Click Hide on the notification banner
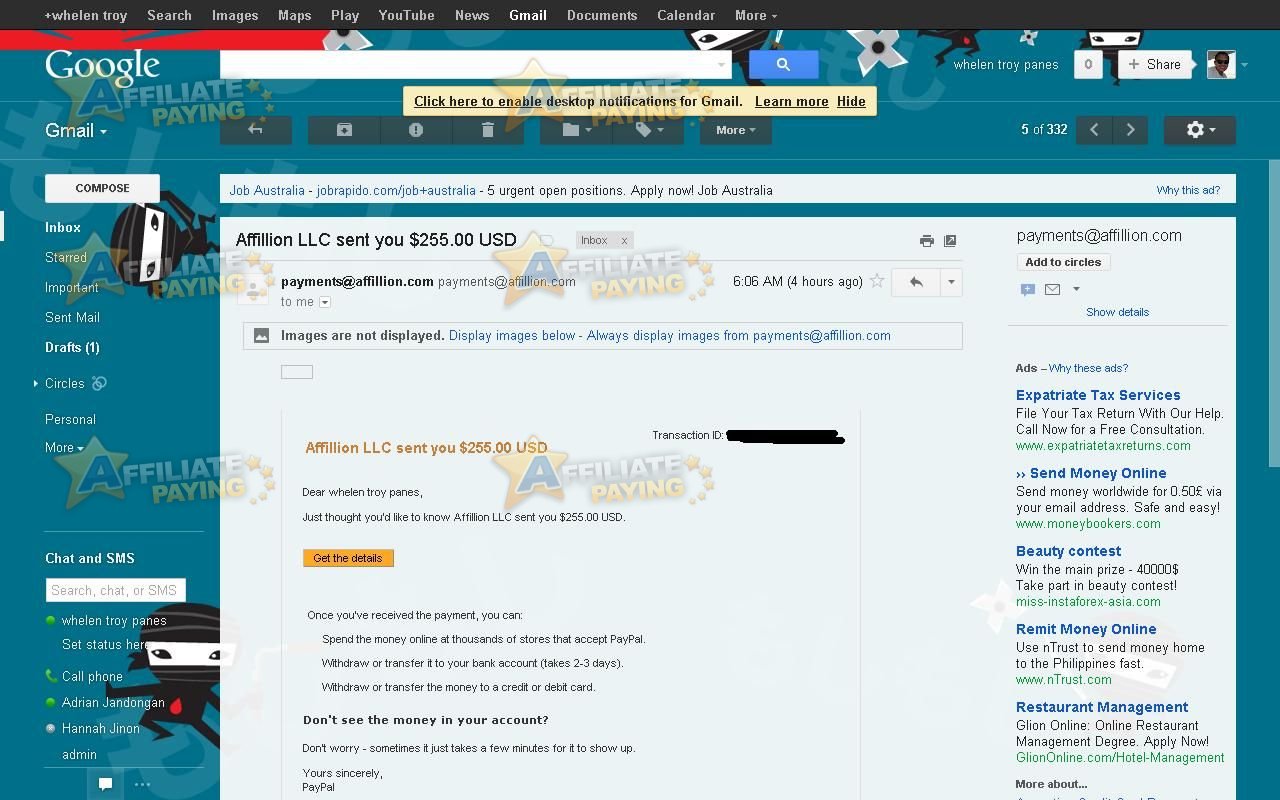Viewport: 1280px width, 800px height. click(x=851, y=101)
